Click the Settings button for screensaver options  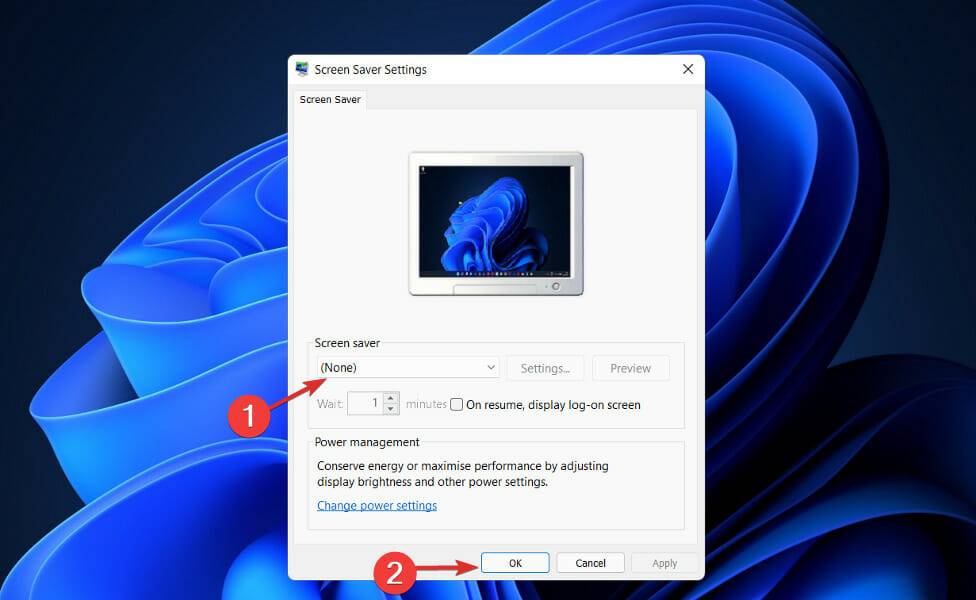point(545,368)
